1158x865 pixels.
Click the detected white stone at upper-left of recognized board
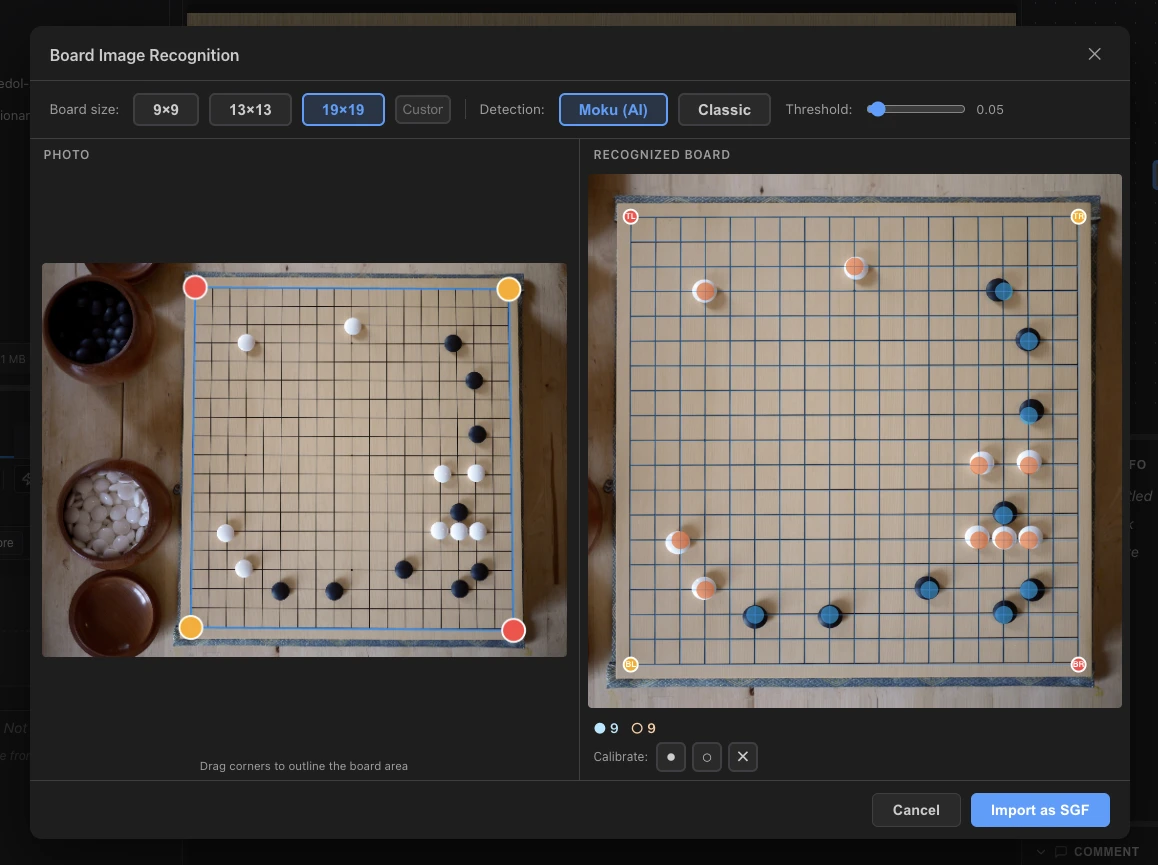[x=705, y=291]
